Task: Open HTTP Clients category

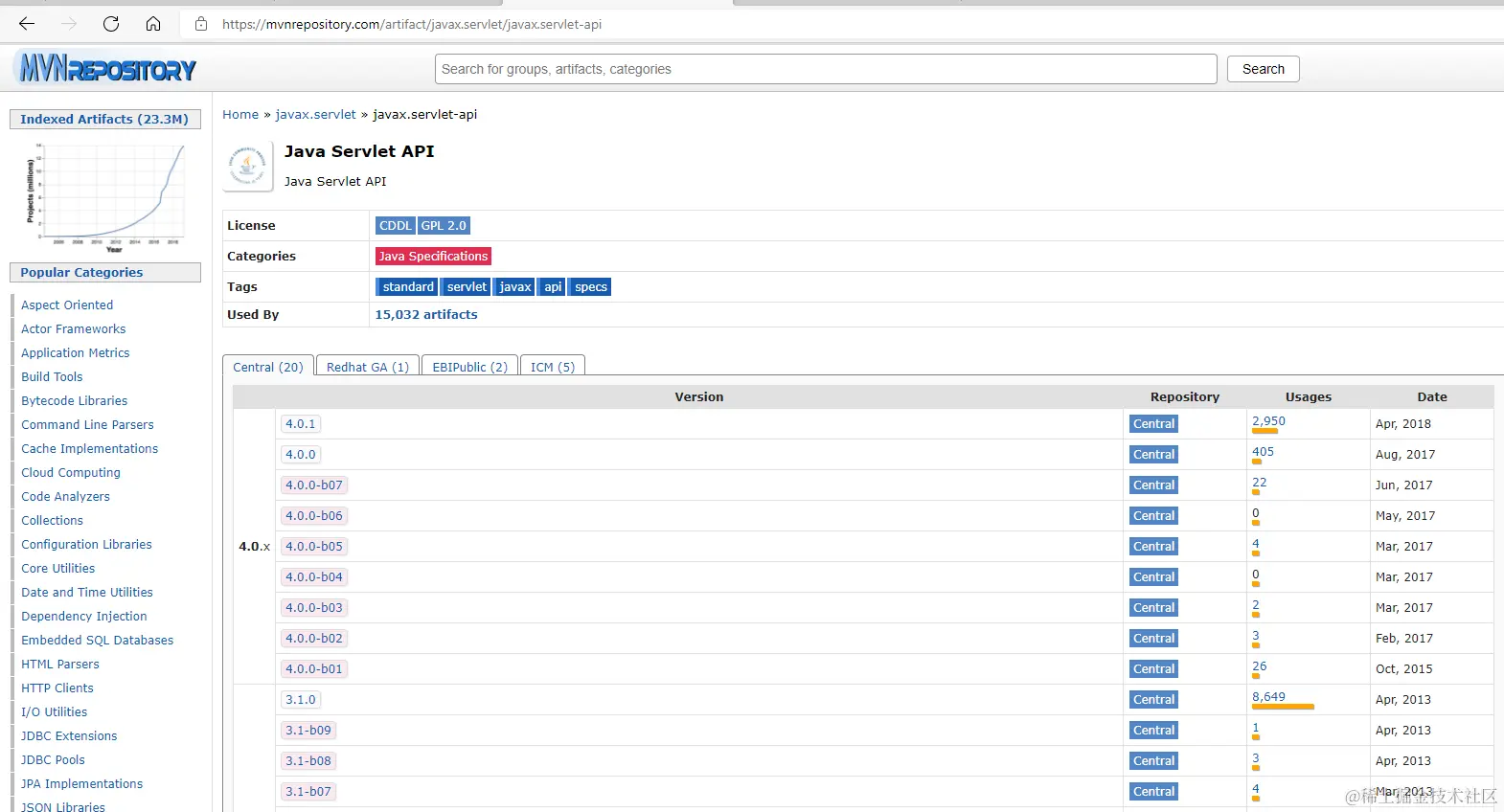Action: pyautogui.click(x=57, y=688)
